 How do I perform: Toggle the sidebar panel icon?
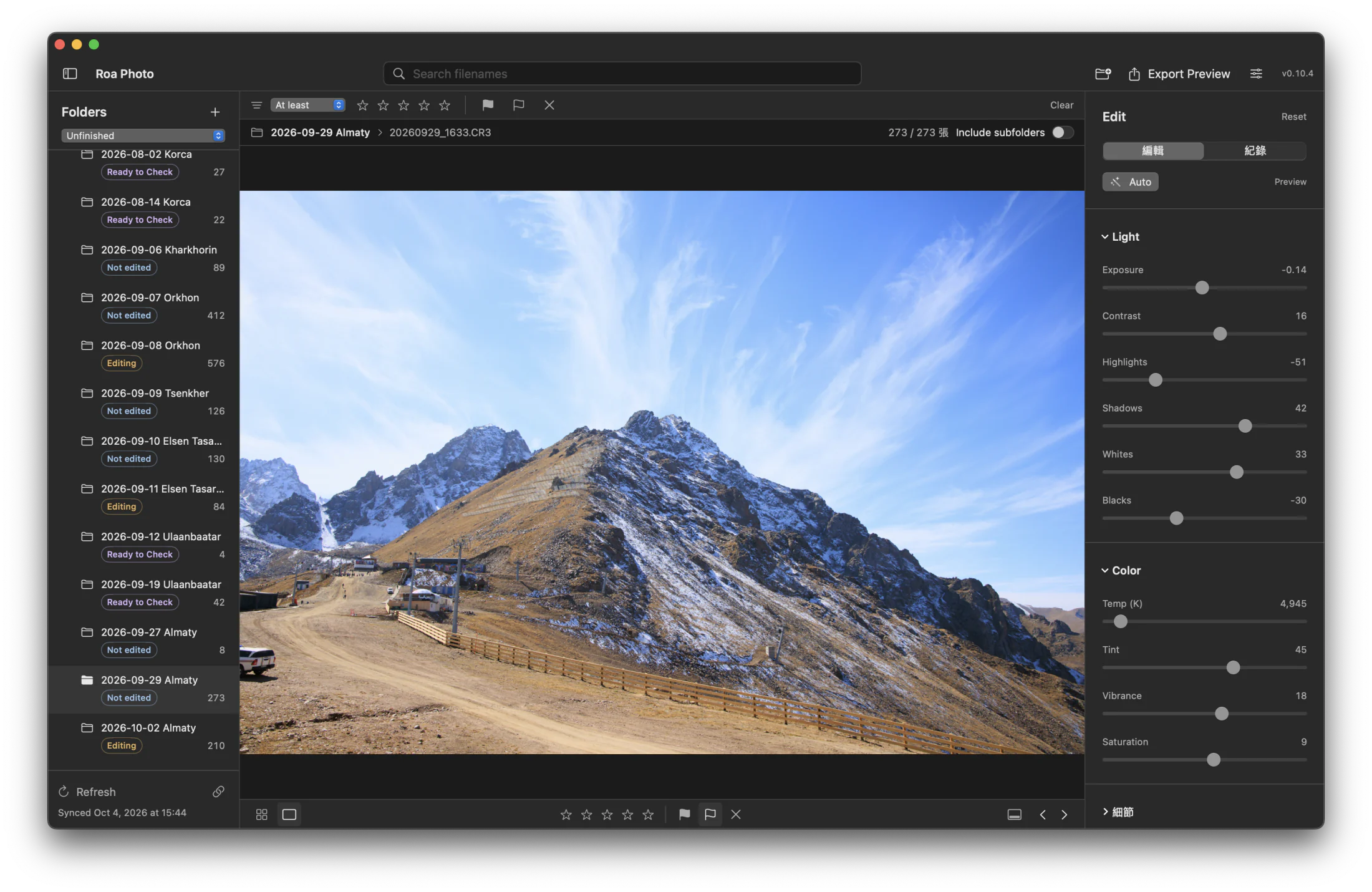70,74
